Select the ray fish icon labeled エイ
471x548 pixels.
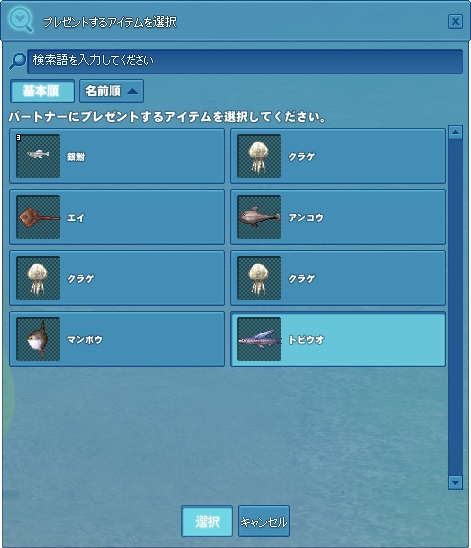[x=38, y=217]
